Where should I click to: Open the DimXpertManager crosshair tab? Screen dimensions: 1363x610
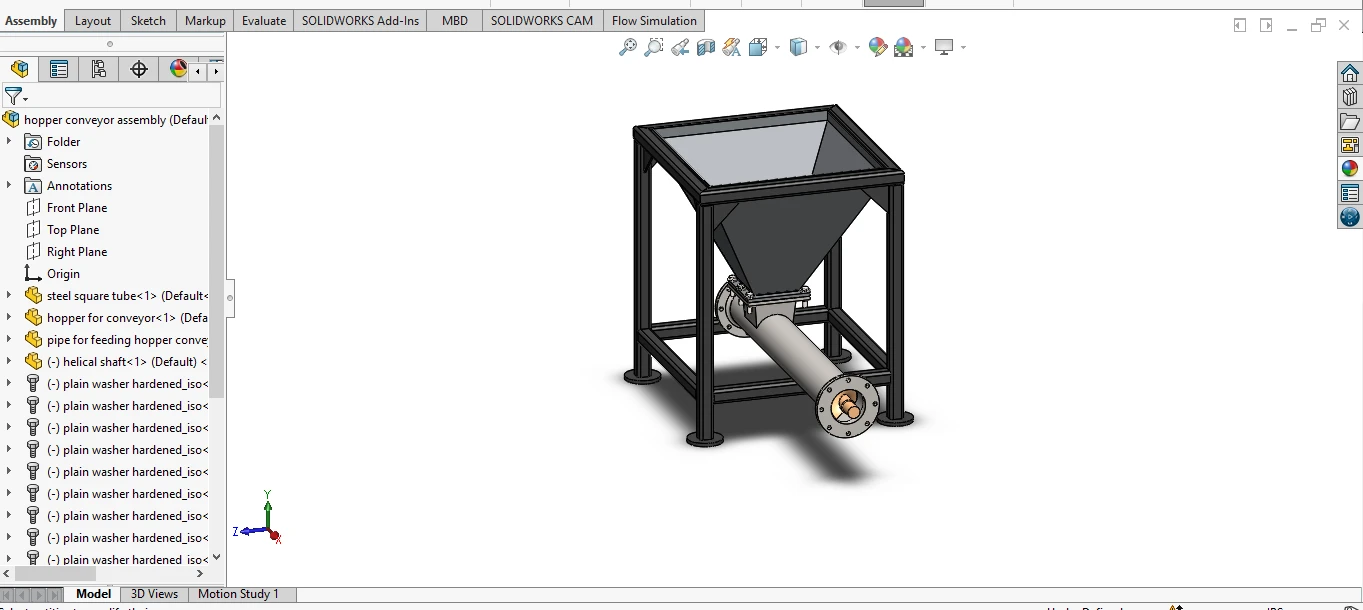(139, 69)
